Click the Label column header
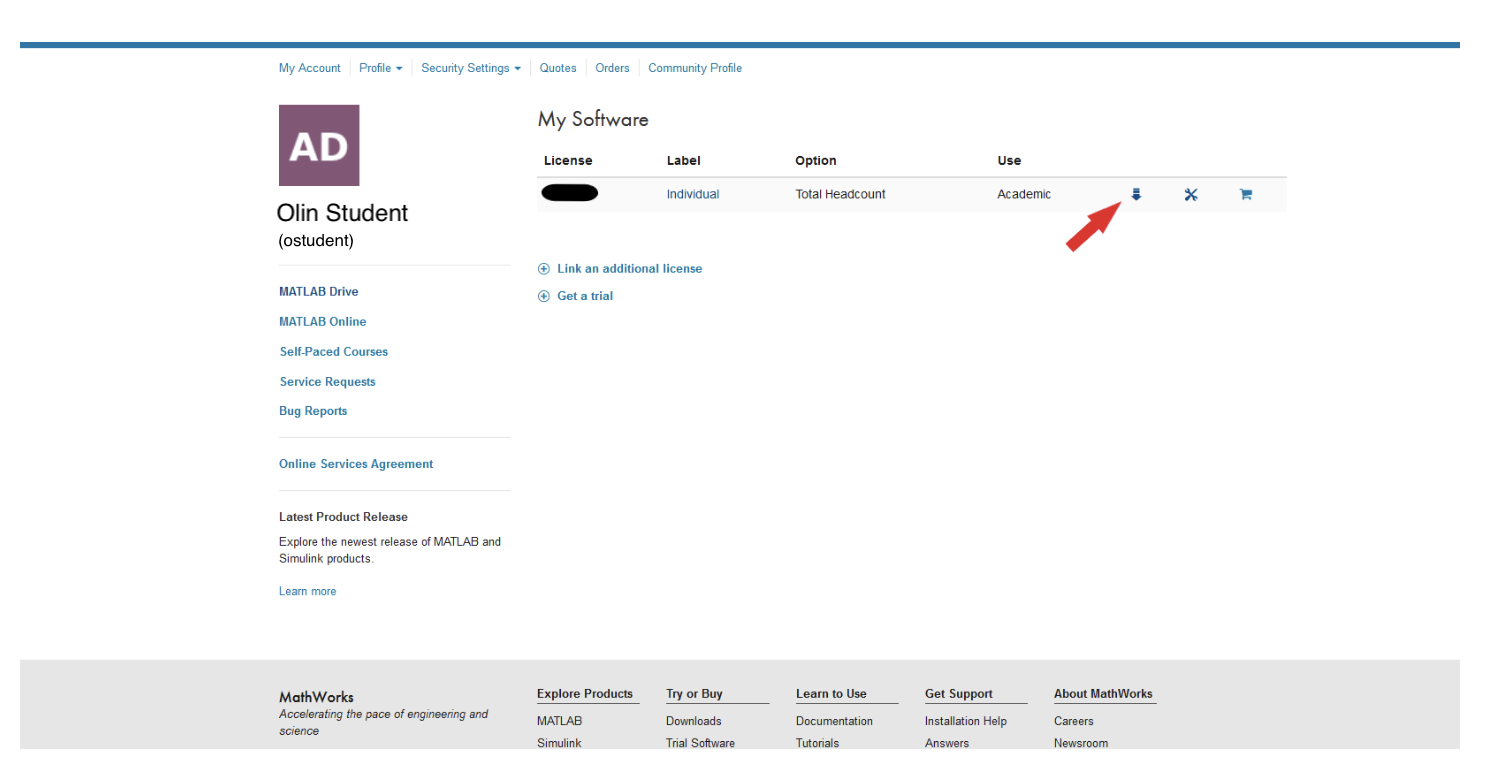Image resolution: width=1512 pixels, height=776 pixels. click(x=684, y=160)
